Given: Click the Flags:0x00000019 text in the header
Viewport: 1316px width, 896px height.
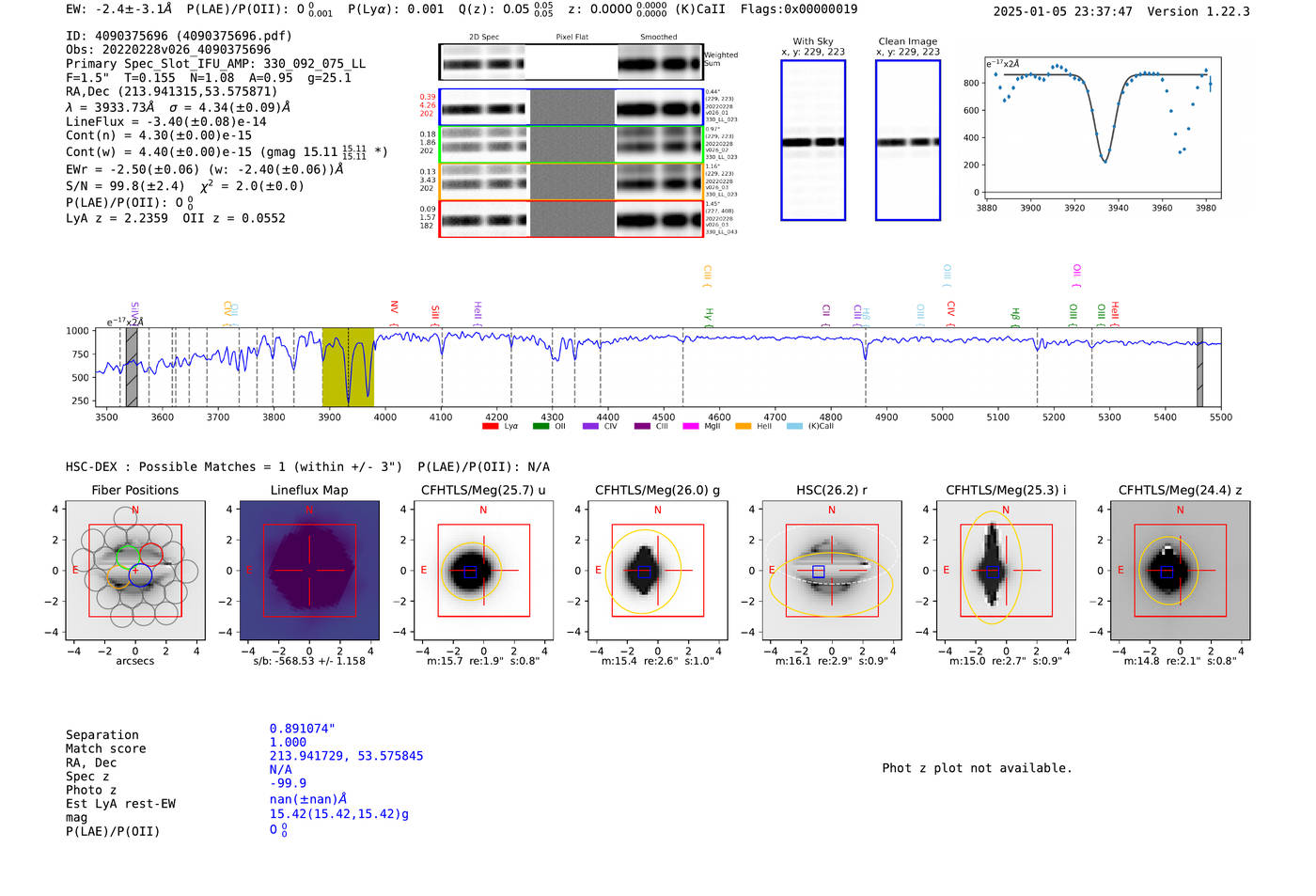Looking at the screenshot, I should click(799, 9).
